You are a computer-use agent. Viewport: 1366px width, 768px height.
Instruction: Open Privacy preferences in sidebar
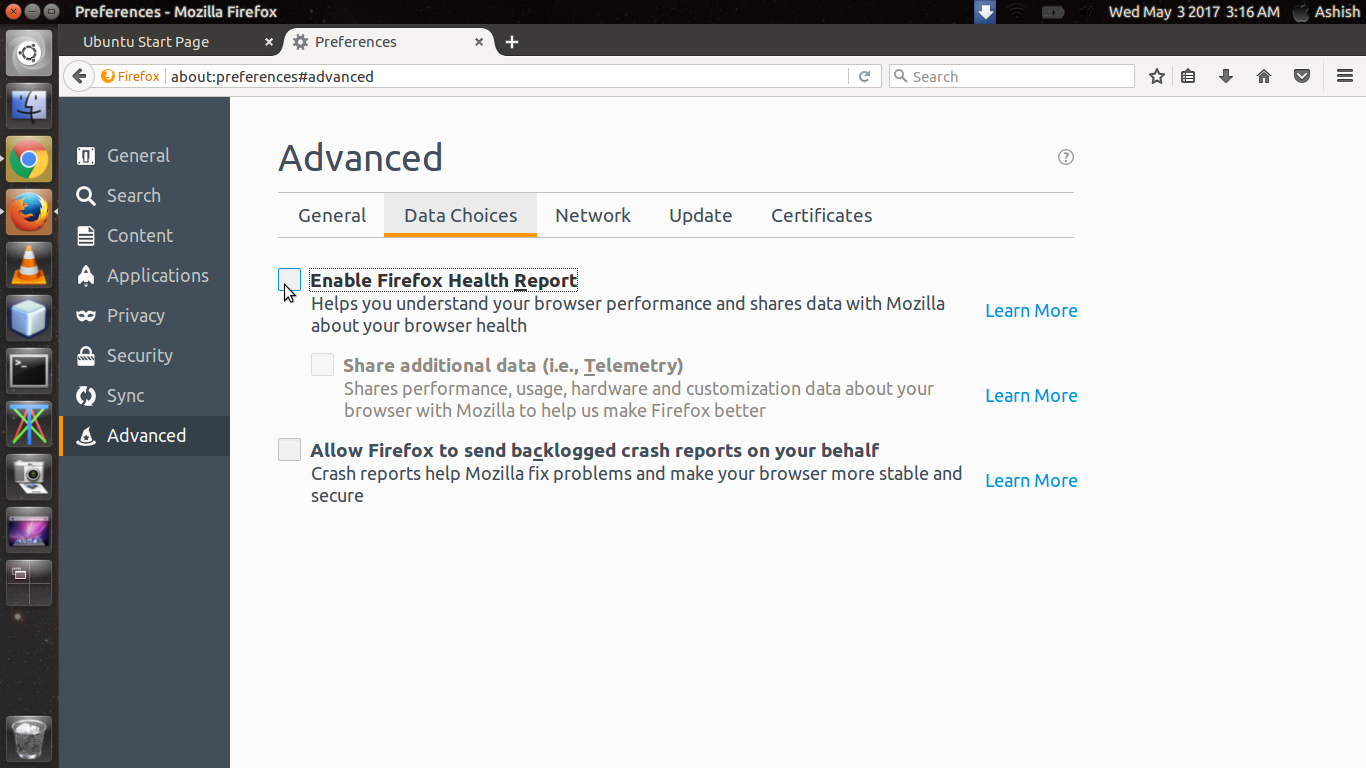click(144, 316)
